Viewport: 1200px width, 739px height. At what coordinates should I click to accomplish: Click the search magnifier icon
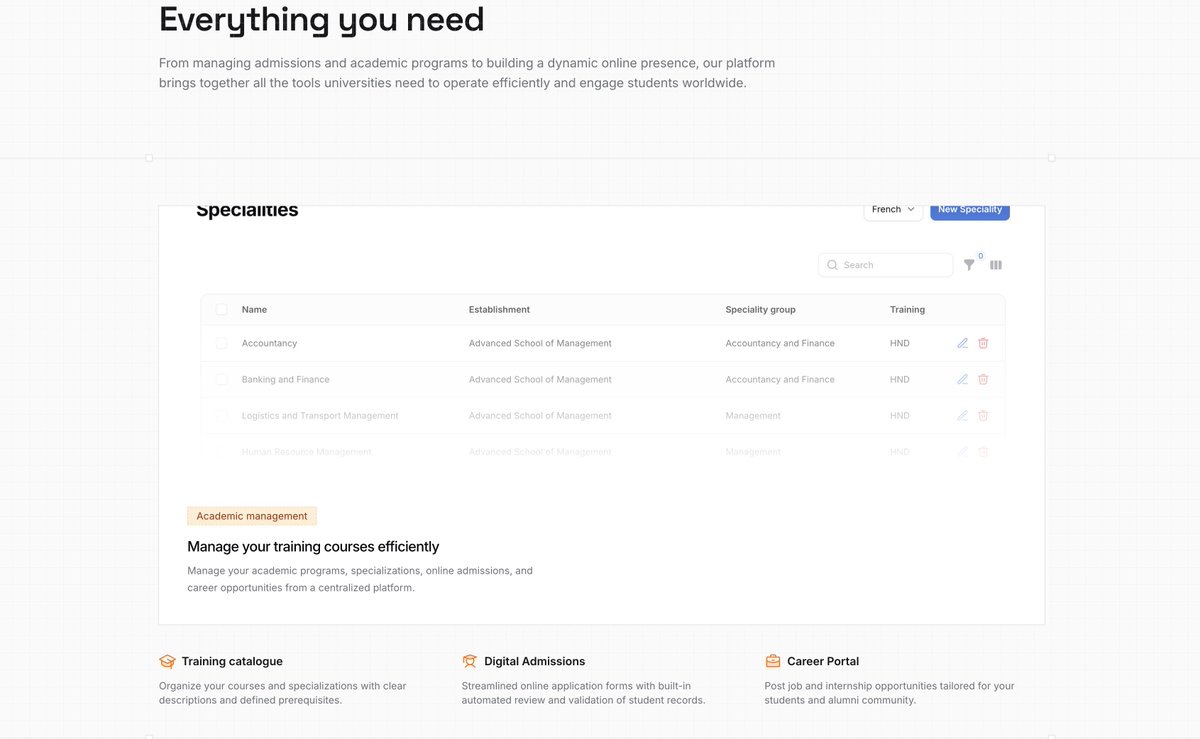(x=832, y=265)
